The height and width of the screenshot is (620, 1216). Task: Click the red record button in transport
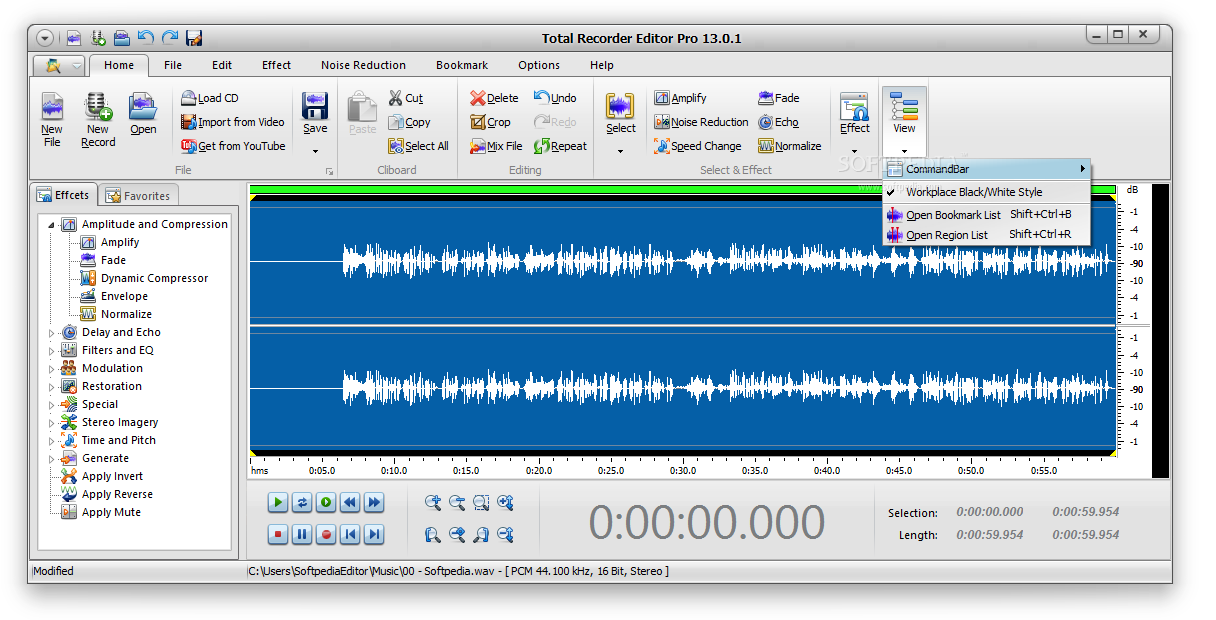point(326,535)
